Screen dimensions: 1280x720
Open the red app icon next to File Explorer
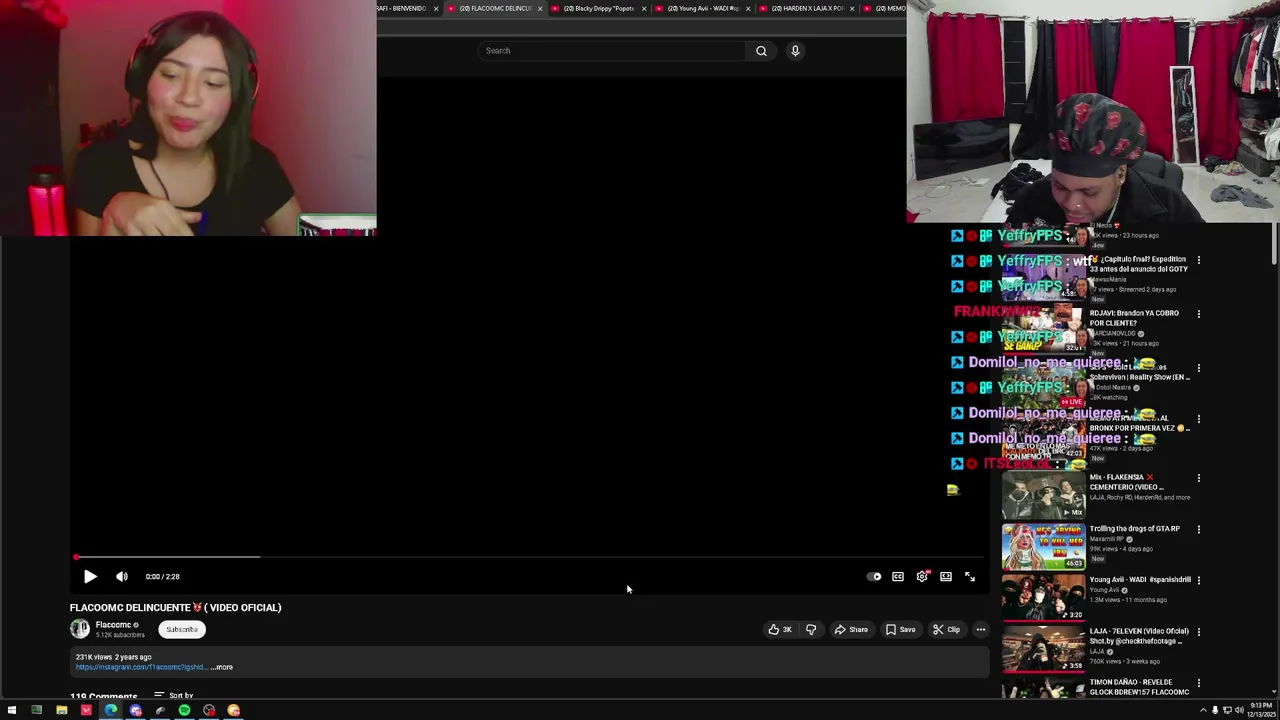click(x=86, y=710)
